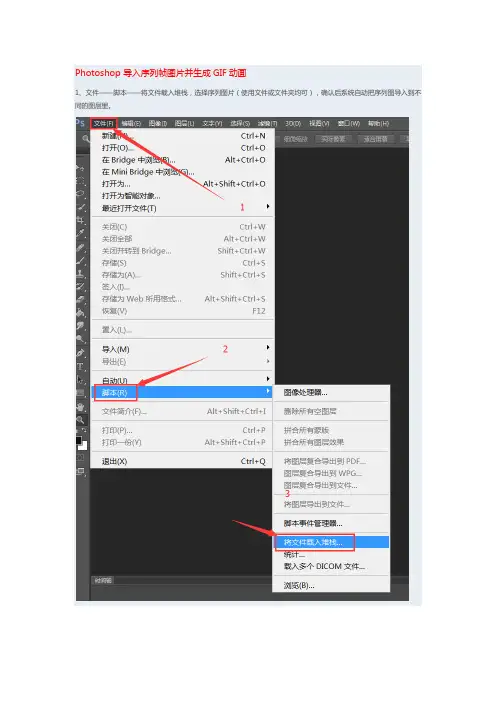496x702 pixels.
Task: Open the 窗口(W) menu
Action: [x=349, y=124]
